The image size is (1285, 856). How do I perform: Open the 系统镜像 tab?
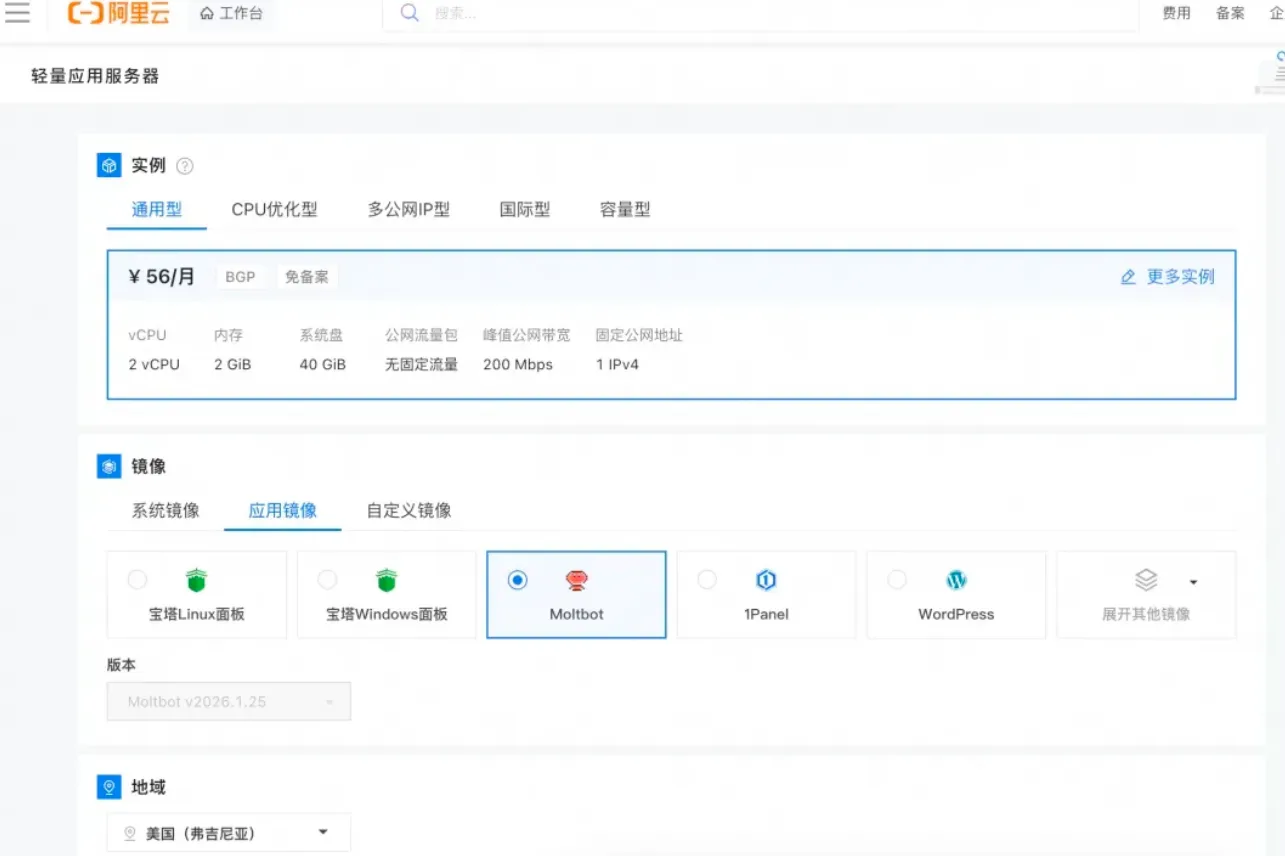tap(166, 511)
